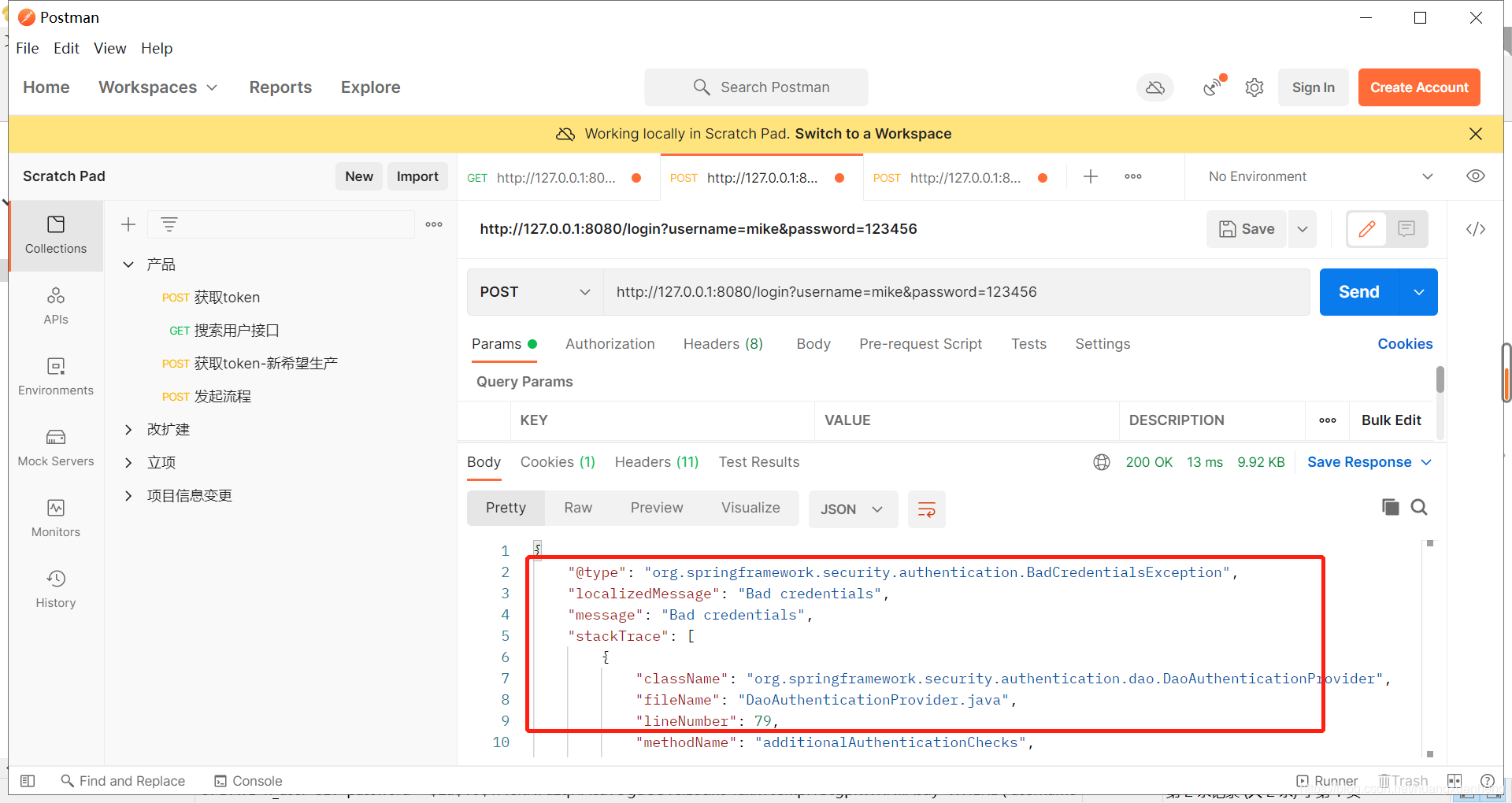This screenshot has width=1512, height=803.
Task: Switch to the Headers (8) request tab
Action: pos(723,344)
